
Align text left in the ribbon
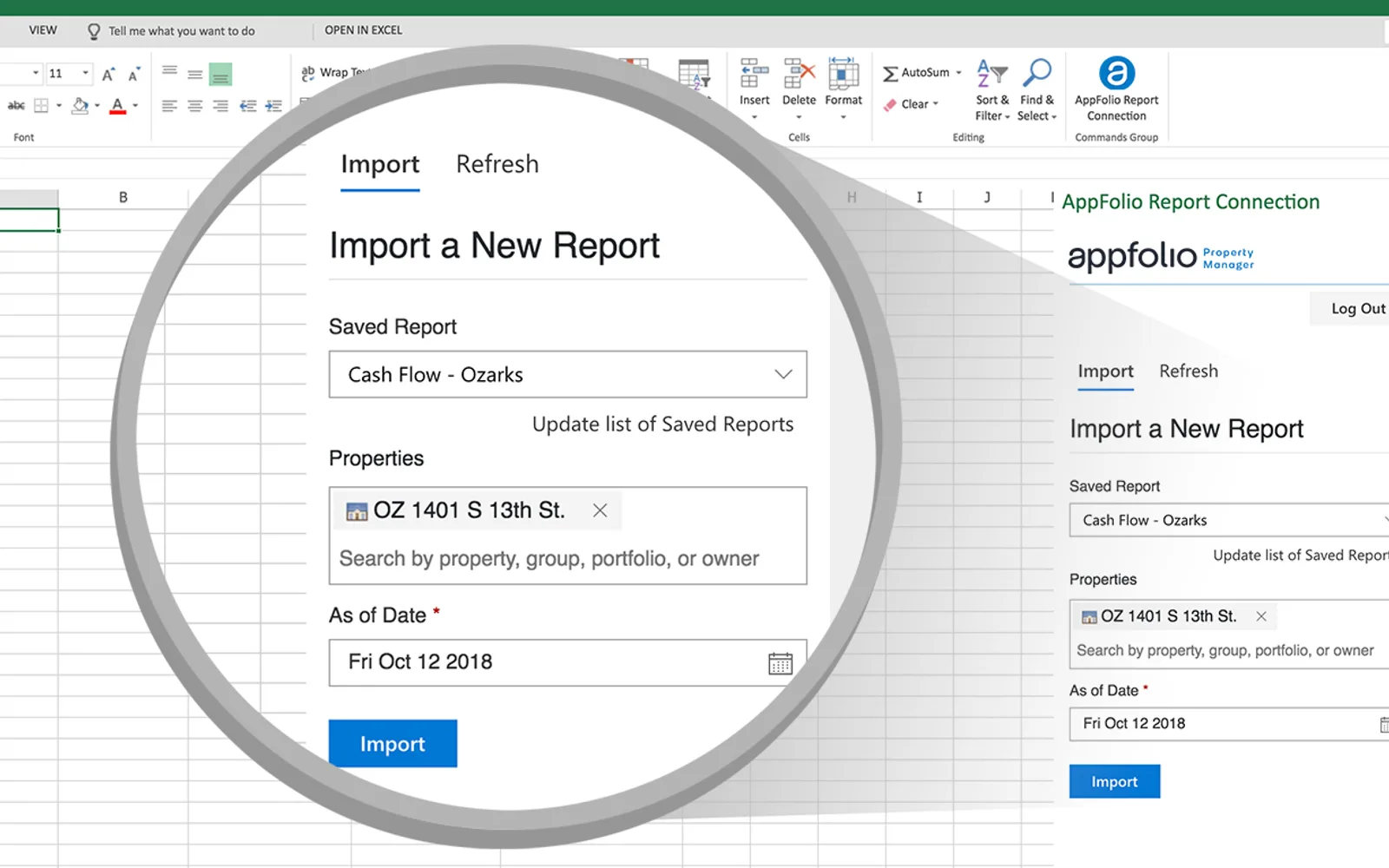(169, 106)
